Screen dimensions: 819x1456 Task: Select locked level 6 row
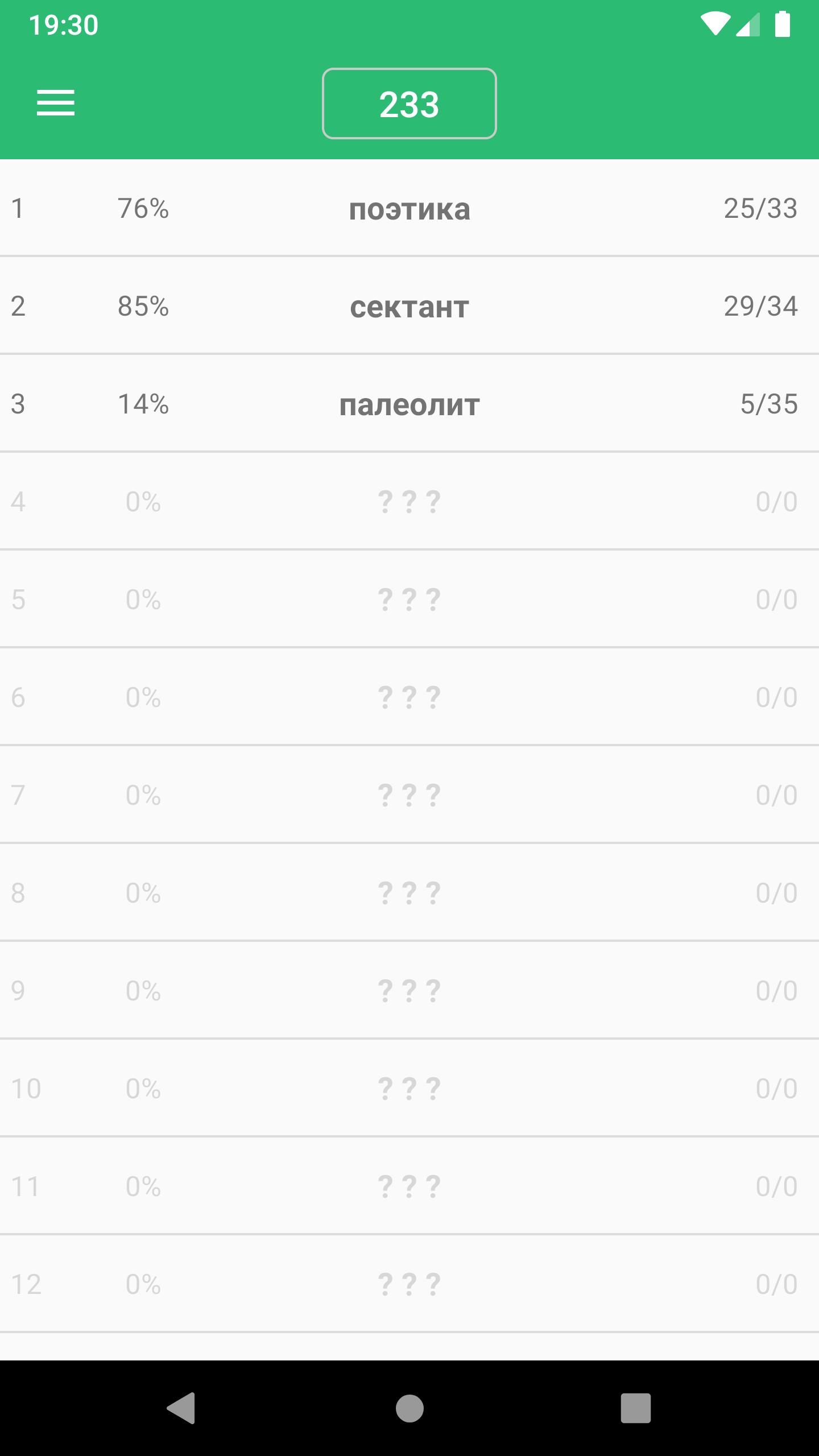coord(409,698)
